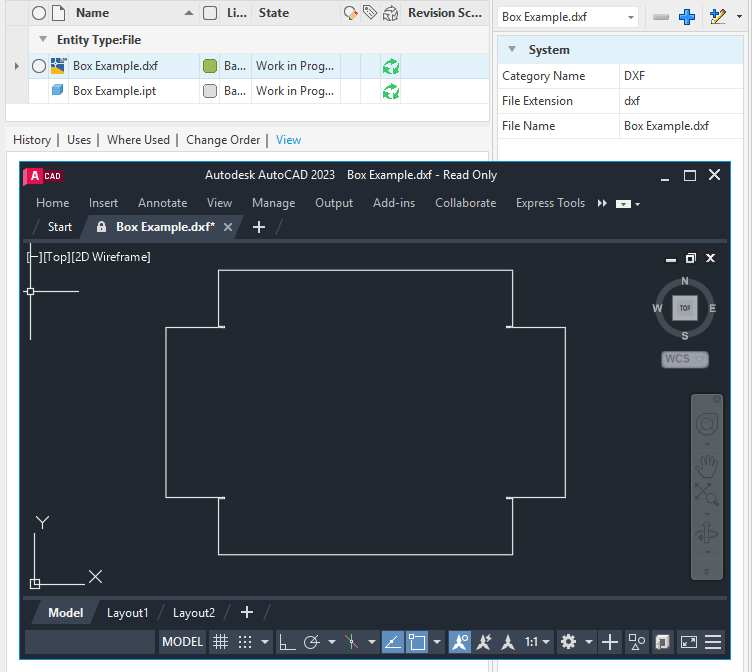Toggle the grid display in the status bar
Image resolution: width=752 pixels, height=672 pixels.
(x=220, y=642)
